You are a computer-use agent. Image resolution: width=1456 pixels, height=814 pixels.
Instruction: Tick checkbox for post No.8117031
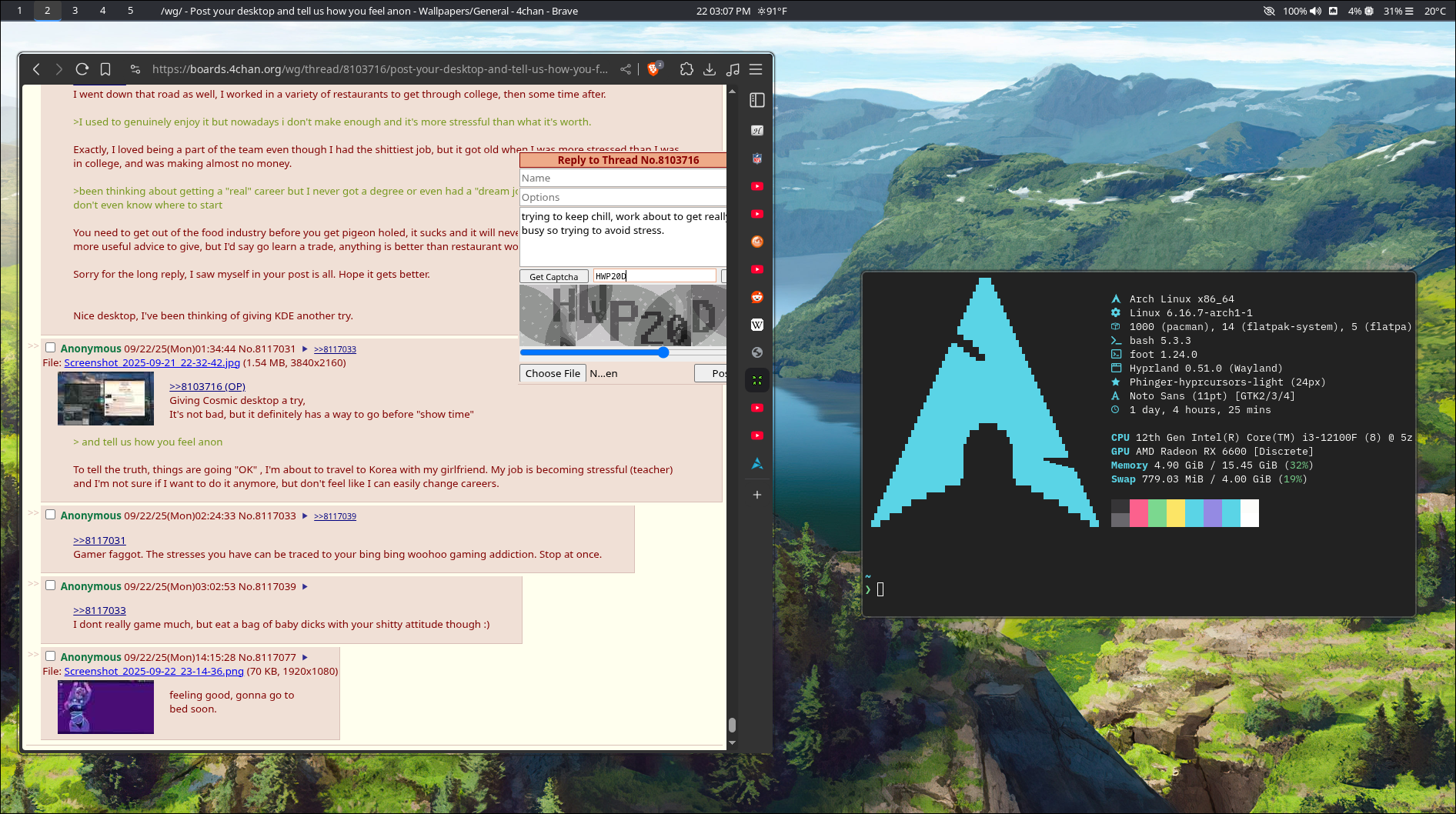50,348
